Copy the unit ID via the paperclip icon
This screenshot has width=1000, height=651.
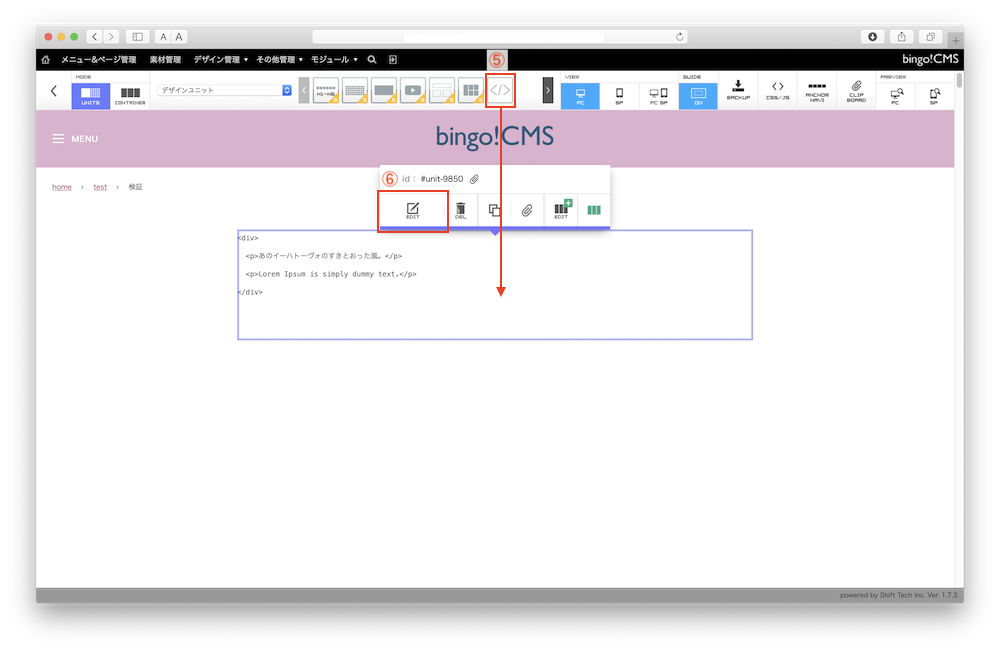474,179
